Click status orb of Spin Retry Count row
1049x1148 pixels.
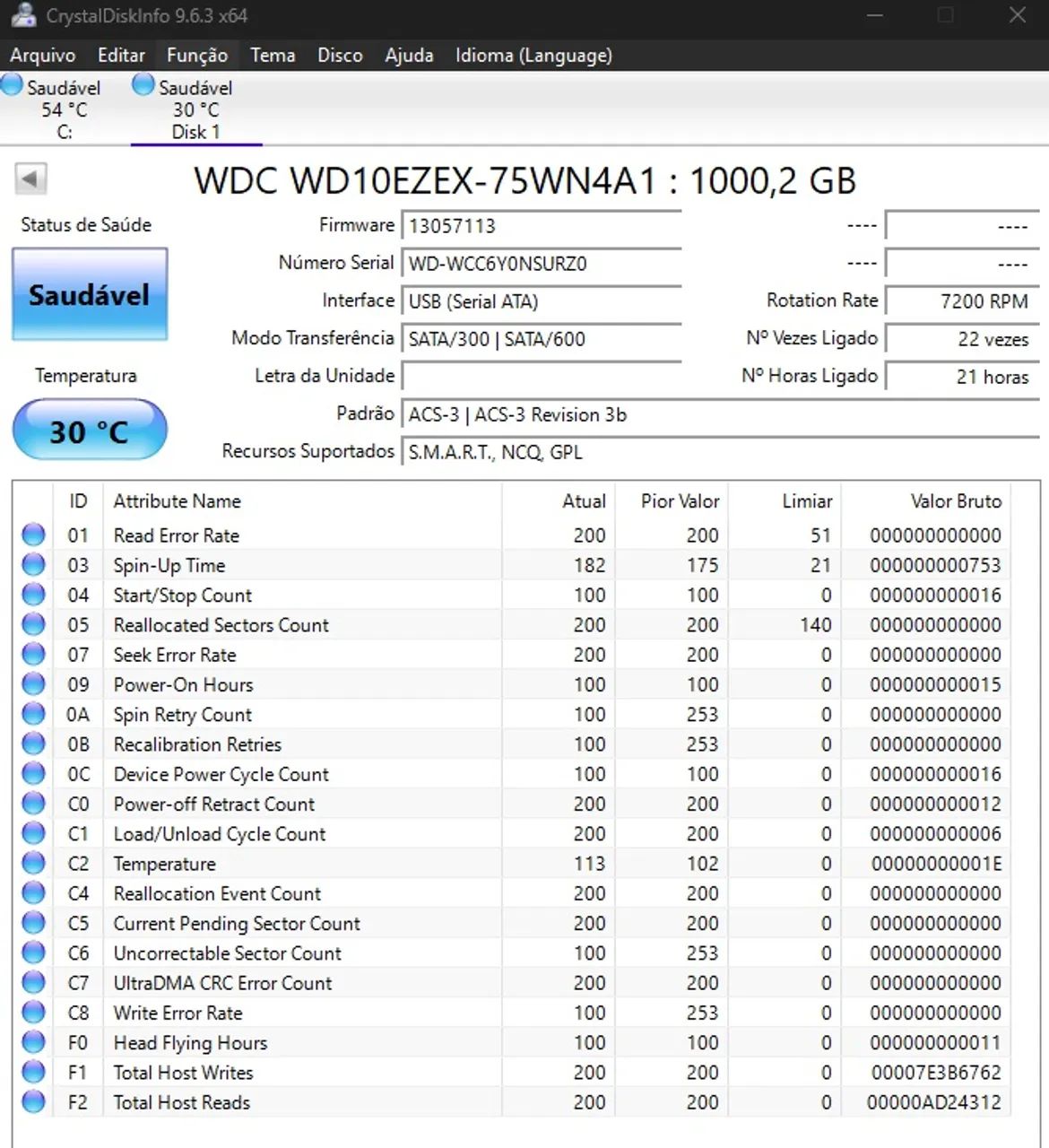(x=33, y=714)
